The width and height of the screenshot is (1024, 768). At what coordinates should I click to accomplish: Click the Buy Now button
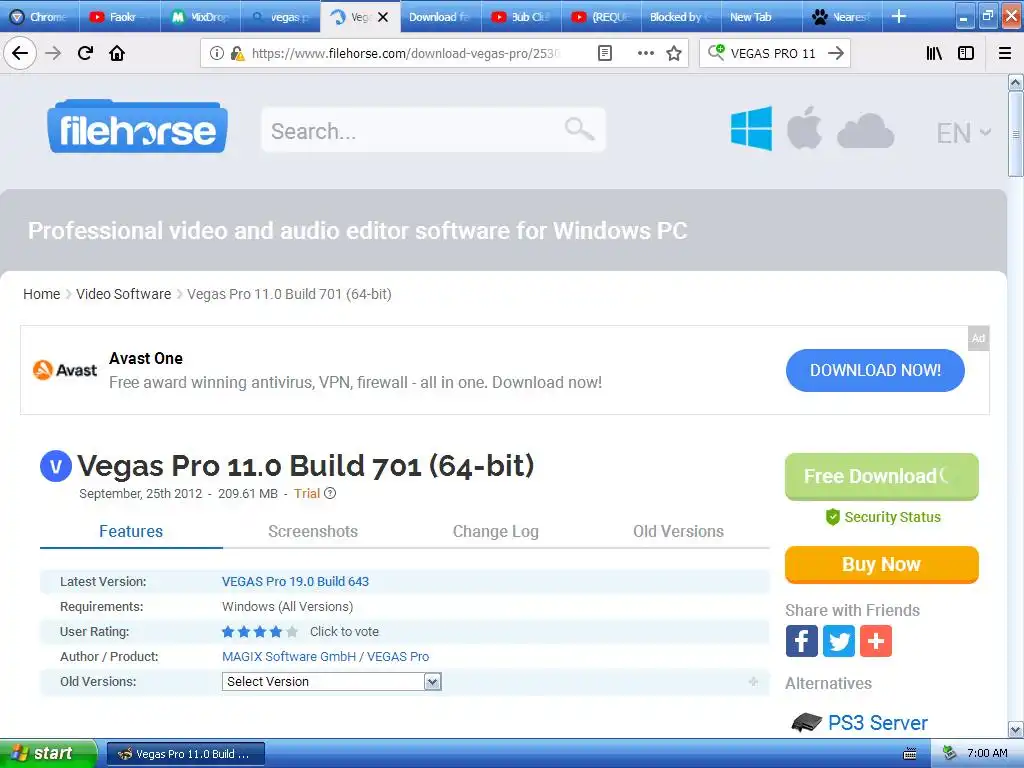pyautogui.click(x=882, y=564)
